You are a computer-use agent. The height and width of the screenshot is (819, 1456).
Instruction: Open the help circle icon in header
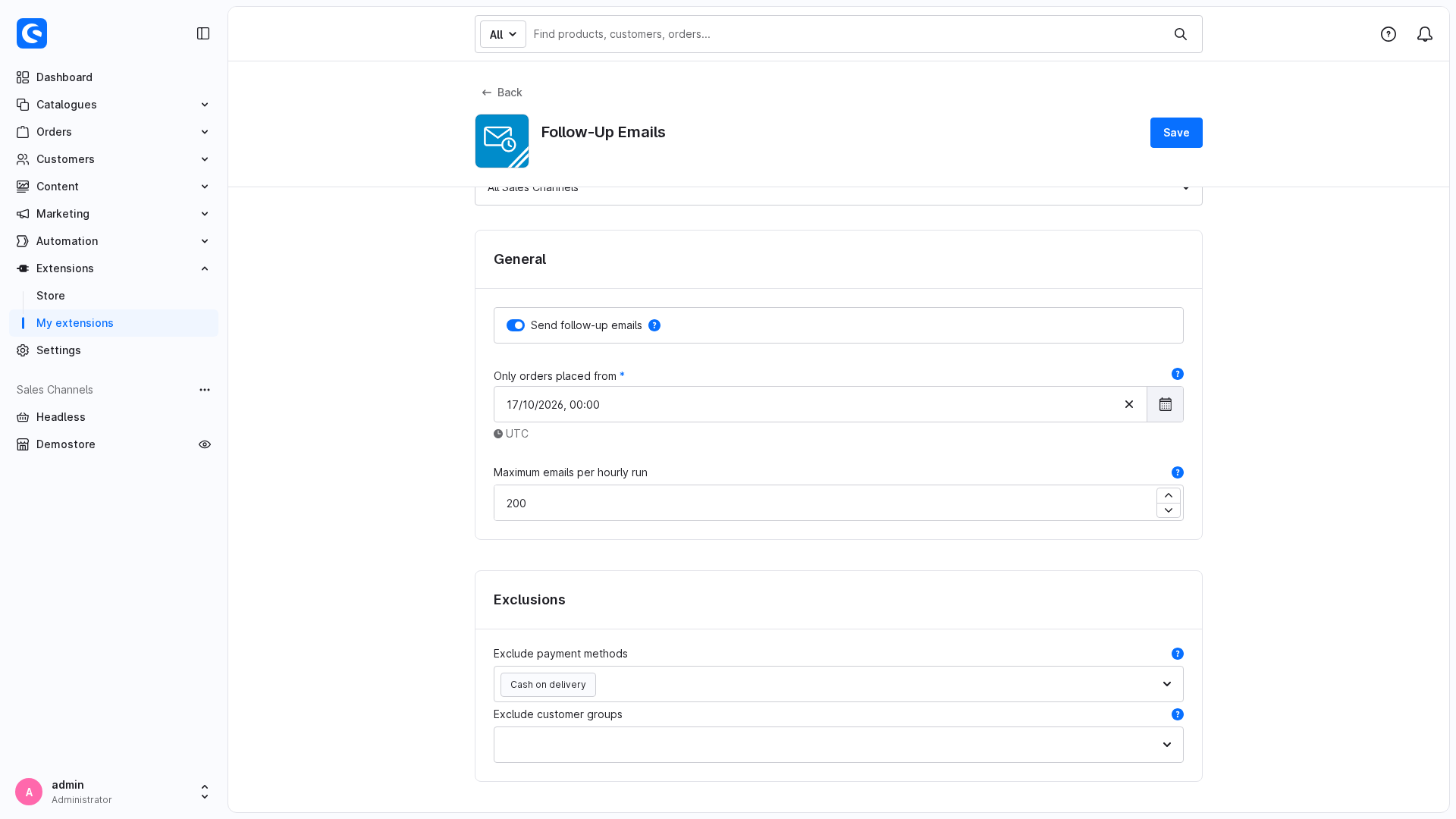coord(1389,34)
